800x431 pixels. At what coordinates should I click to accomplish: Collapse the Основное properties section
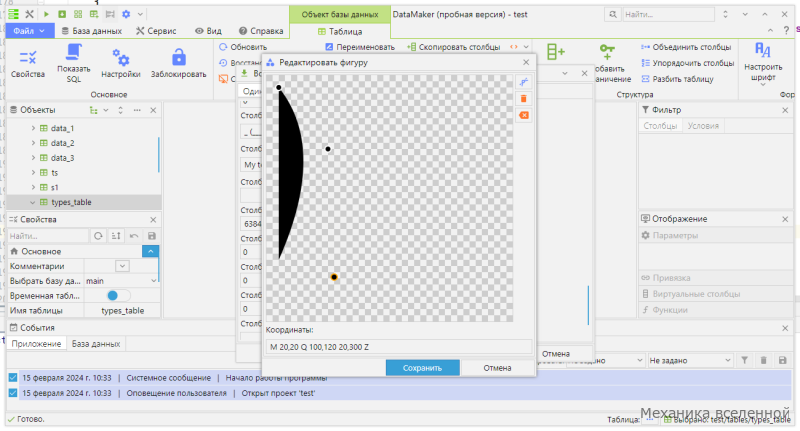click(151, 251)
